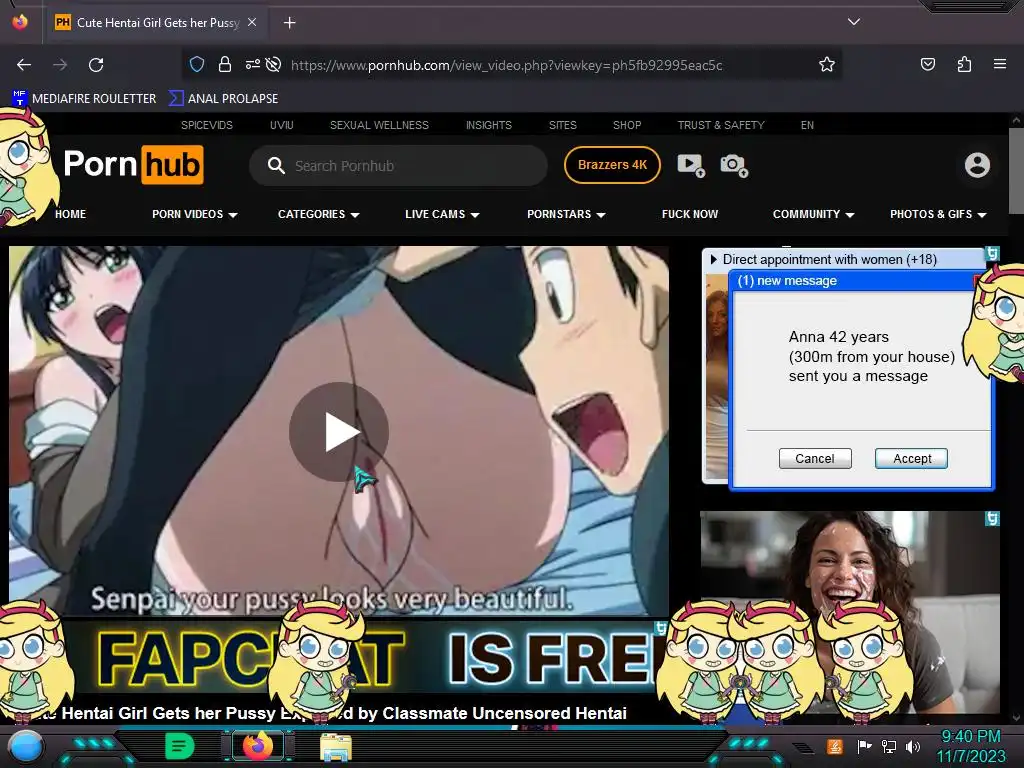This screenshot has height=768, width=1024.
Task: Open the Action Center flag tray icon
Action: click(x=865, y=746)
